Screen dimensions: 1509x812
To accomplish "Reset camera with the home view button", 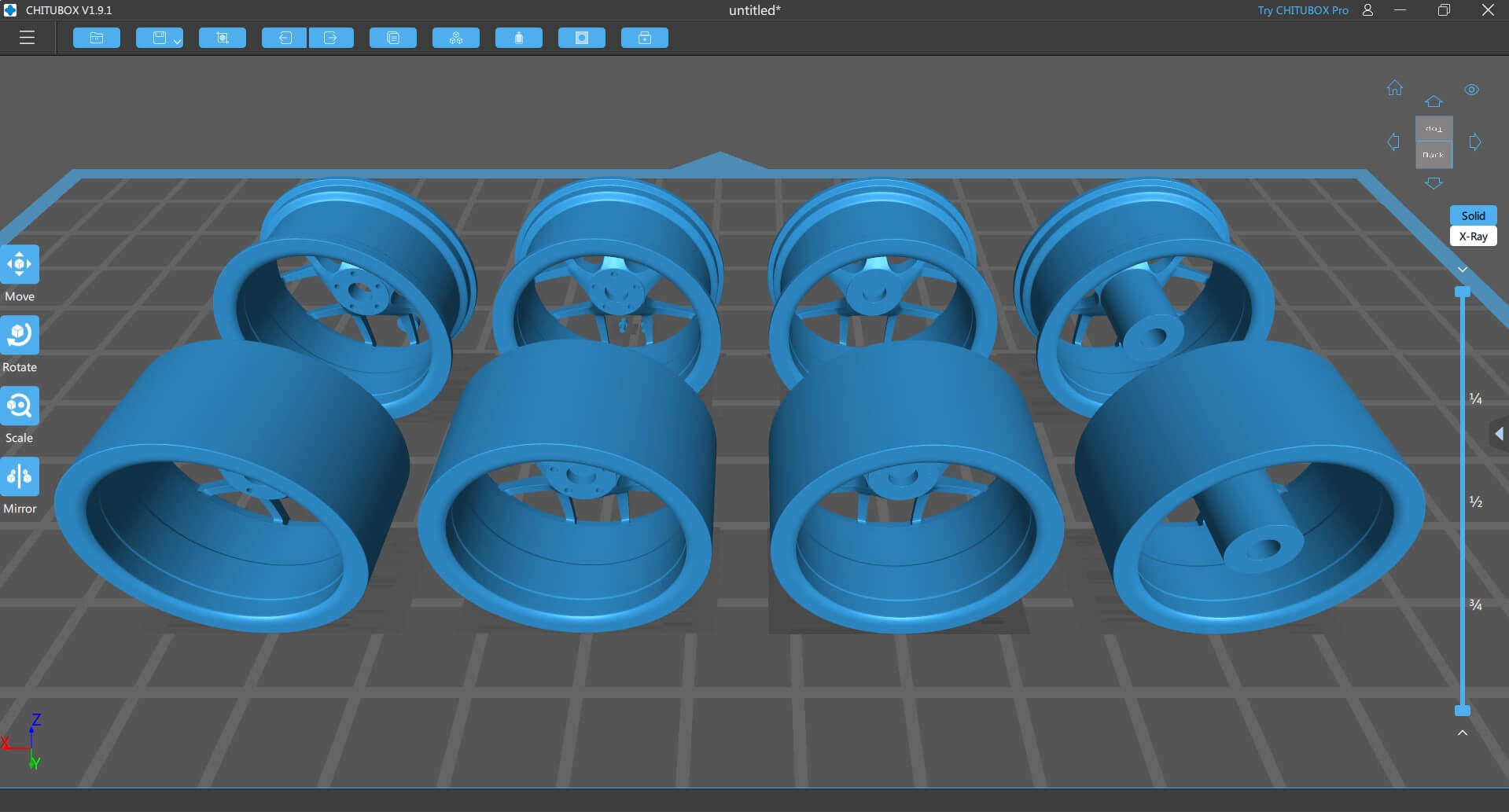I will pos(1395,88).
